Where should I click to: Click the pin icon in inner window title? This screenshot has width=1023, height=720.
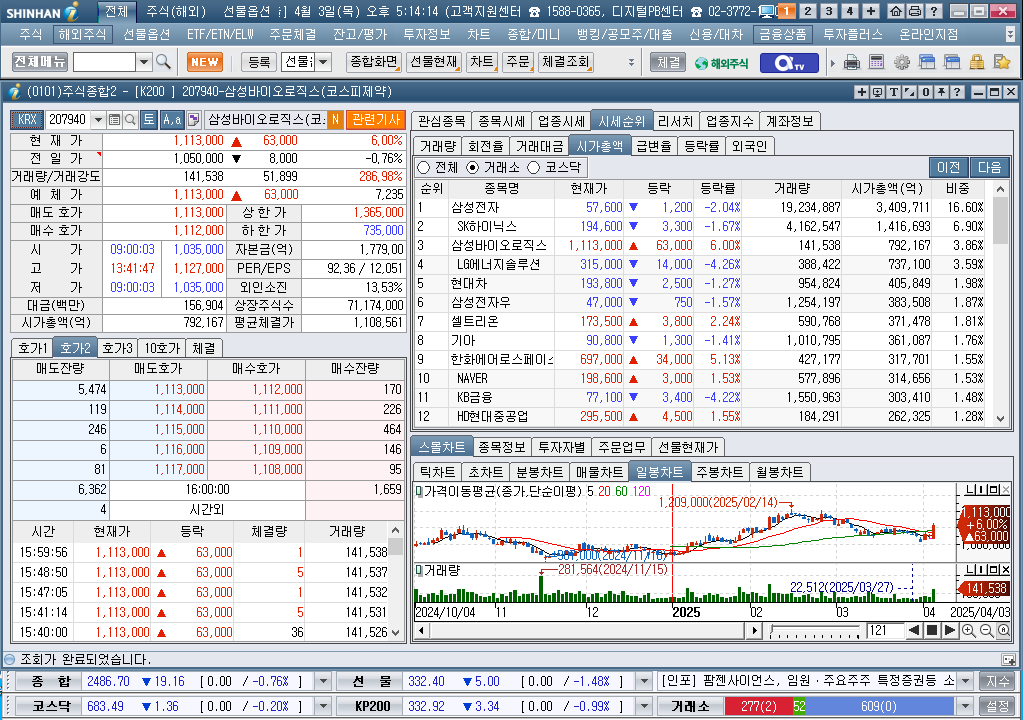(941, 92)
